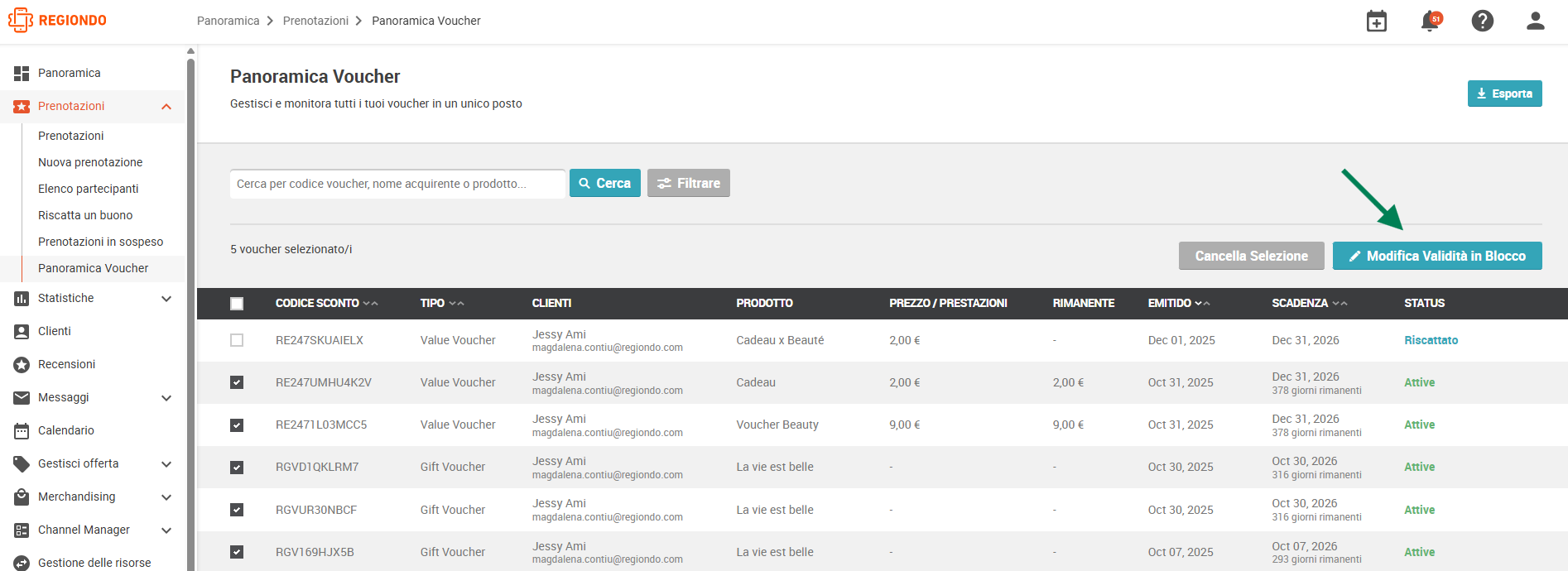This screenshot has width=1568, height=571.
Task: Open the help question mark icon
Action: 1483,21
